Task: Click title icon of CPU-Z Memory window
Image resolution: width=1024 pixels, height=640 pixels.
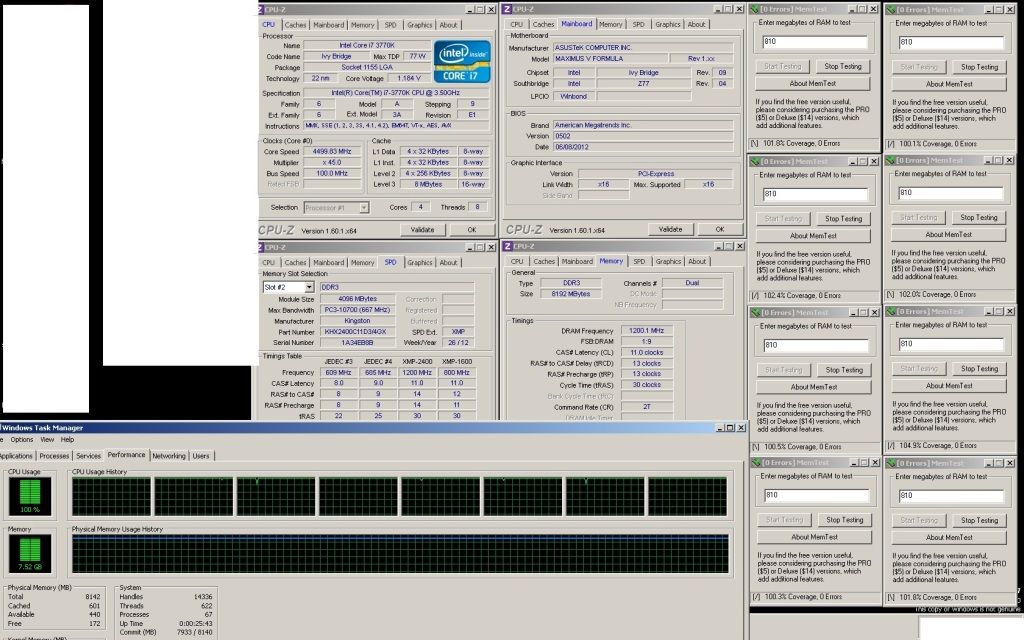Action: click(508, 247)
